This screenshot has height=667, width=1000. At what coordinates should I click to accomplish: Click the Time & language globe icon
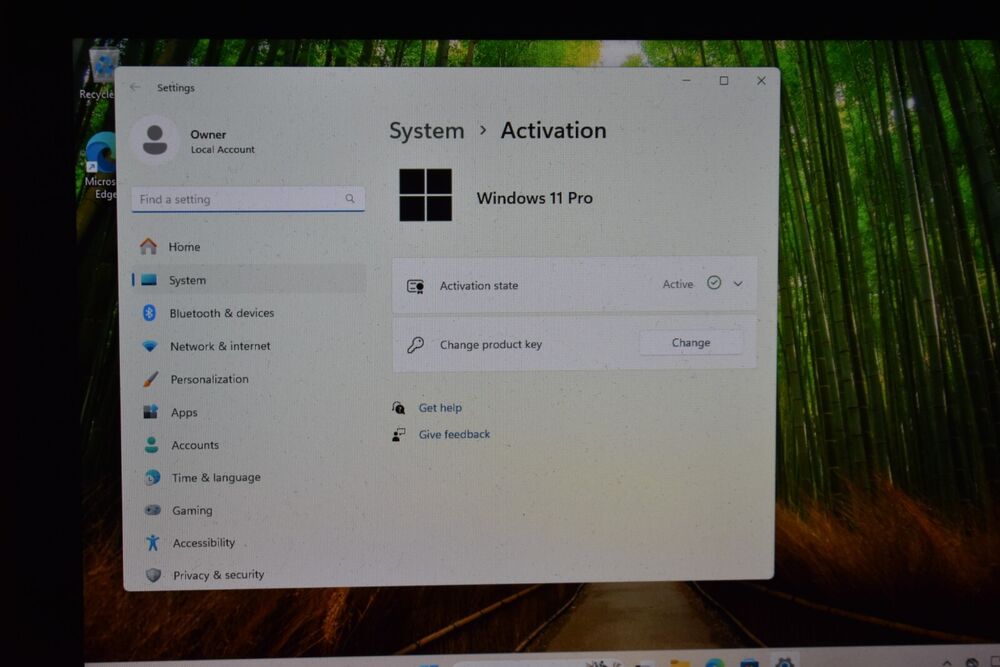[x=152, y=477]
